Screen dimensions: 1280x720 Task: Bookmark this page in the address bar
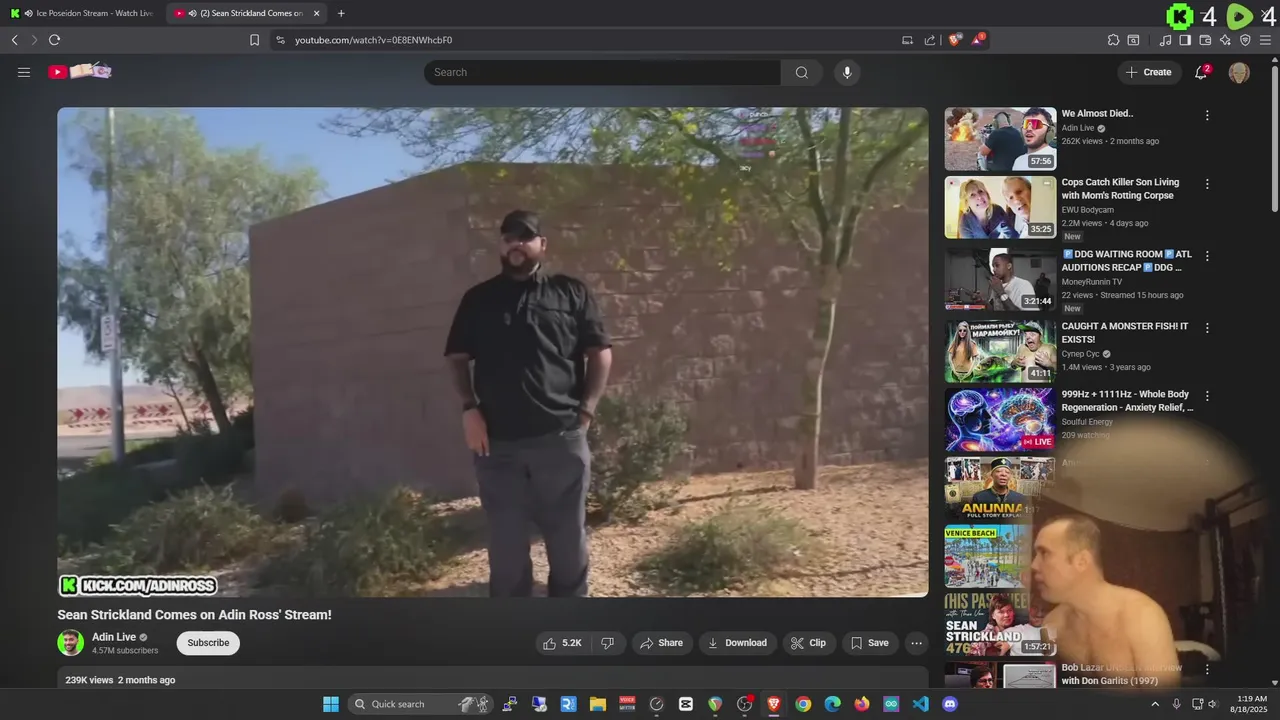pos(254,40)
